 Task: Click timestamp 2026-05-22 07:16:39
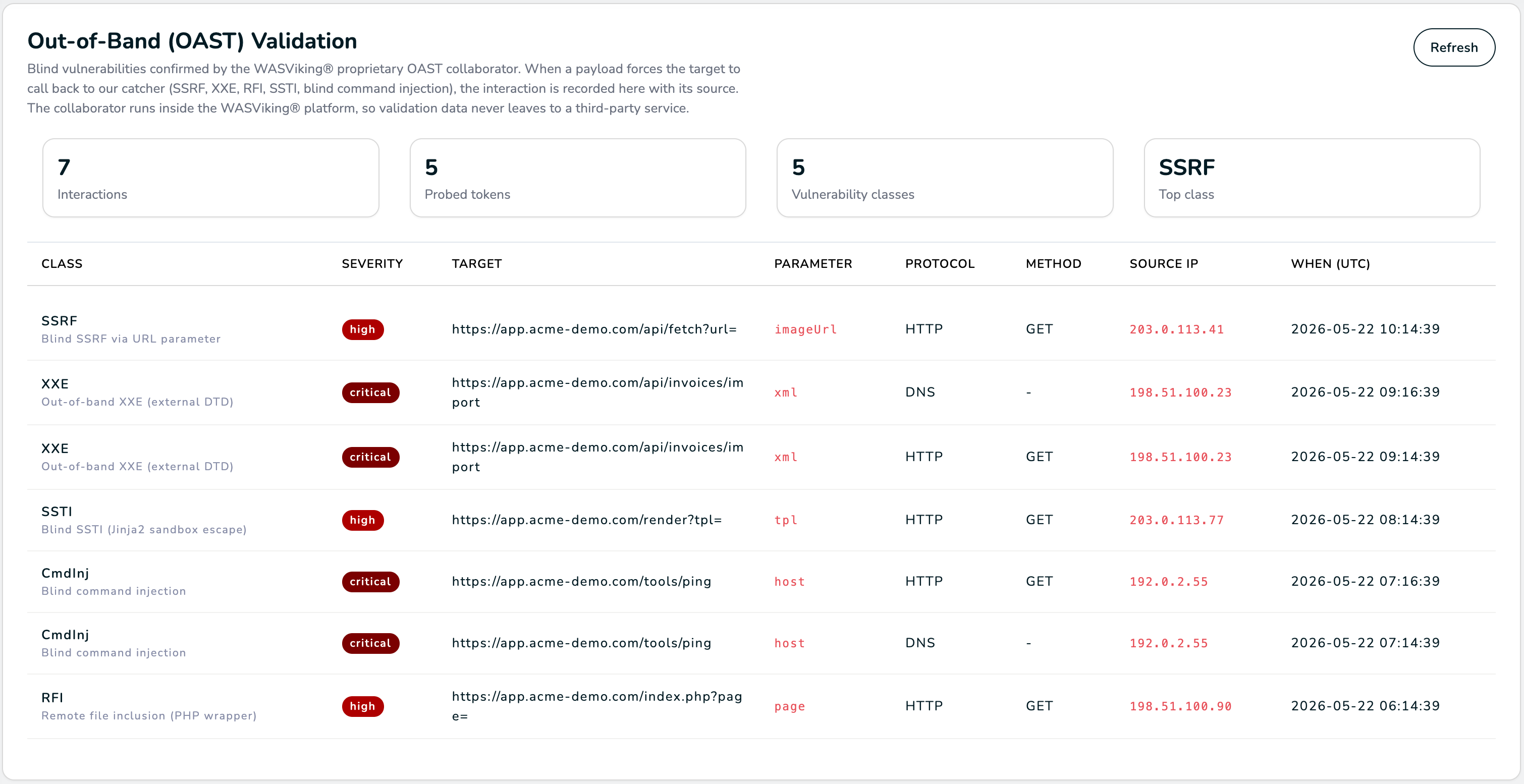1366,582
